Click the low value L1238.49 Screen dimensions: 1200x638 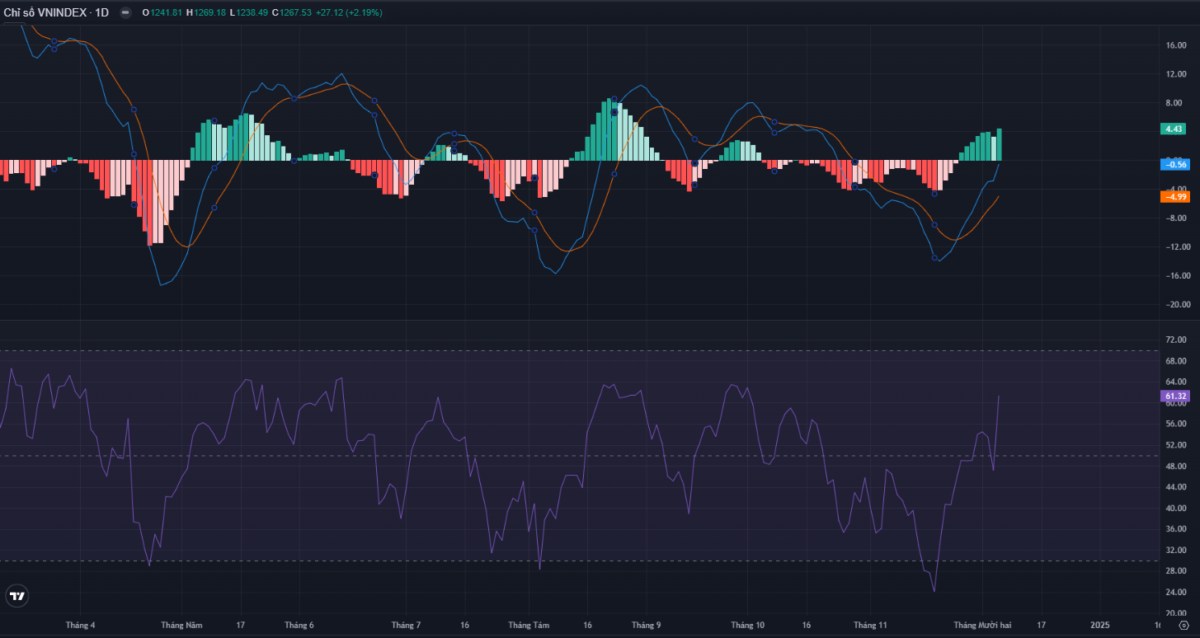click(x=248, y=12)
